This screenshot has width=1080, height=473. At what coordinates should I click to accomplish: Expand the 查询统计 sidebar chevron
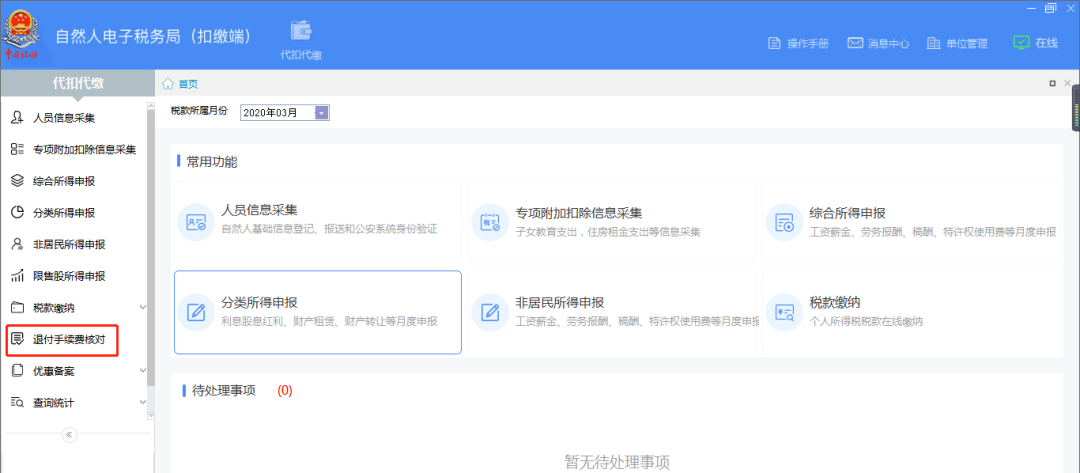pos(143,403)
